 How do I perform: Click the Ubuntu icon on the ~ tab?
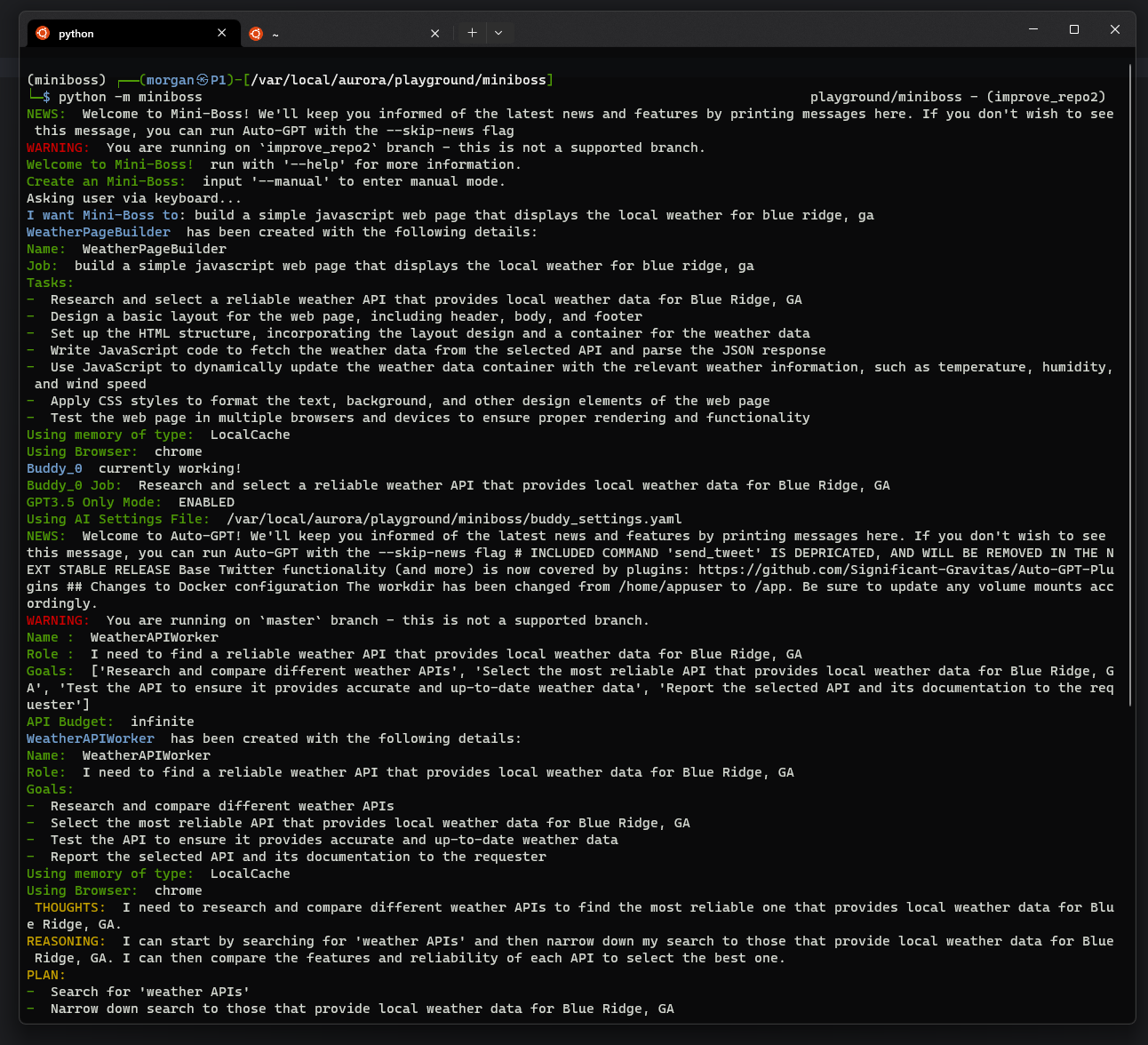coord(256,34)
